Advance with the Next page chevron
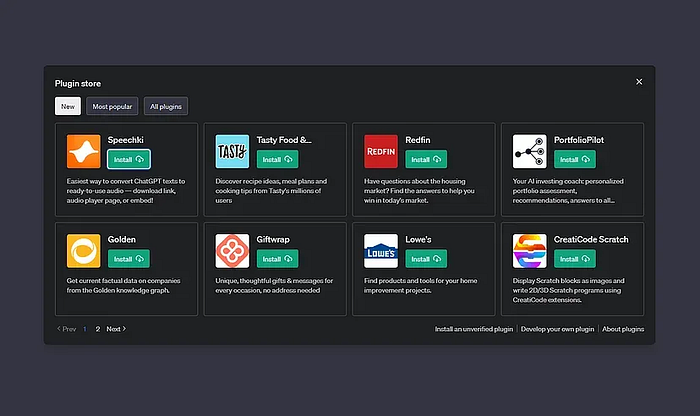The width and height of the screenshot is (700, 416). pyautogui.click(x=116, y=329)
